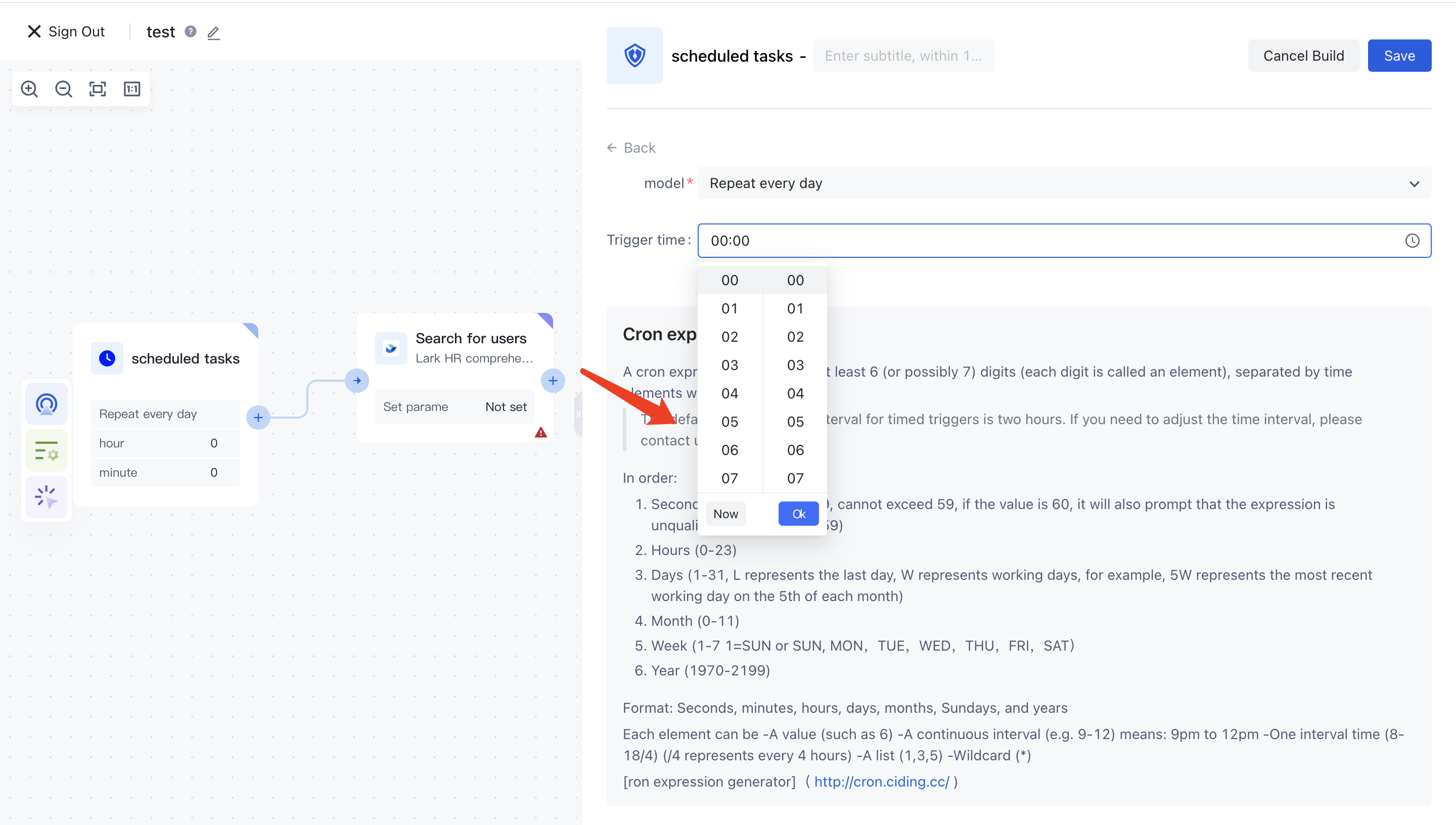Click the clock icon in Trigger time field

pos(1412,241)
